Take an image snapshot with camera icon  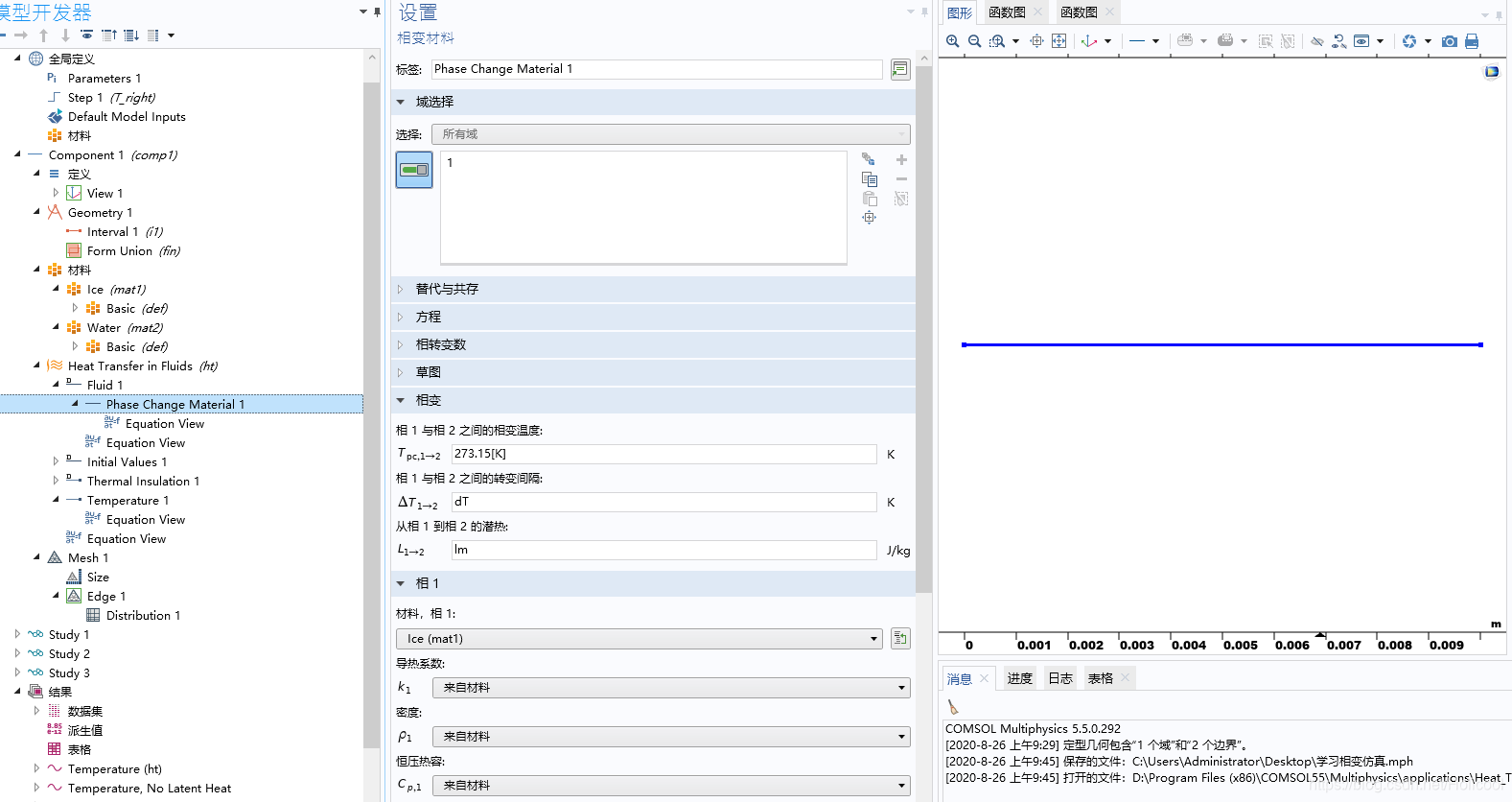pos(1450,41)
